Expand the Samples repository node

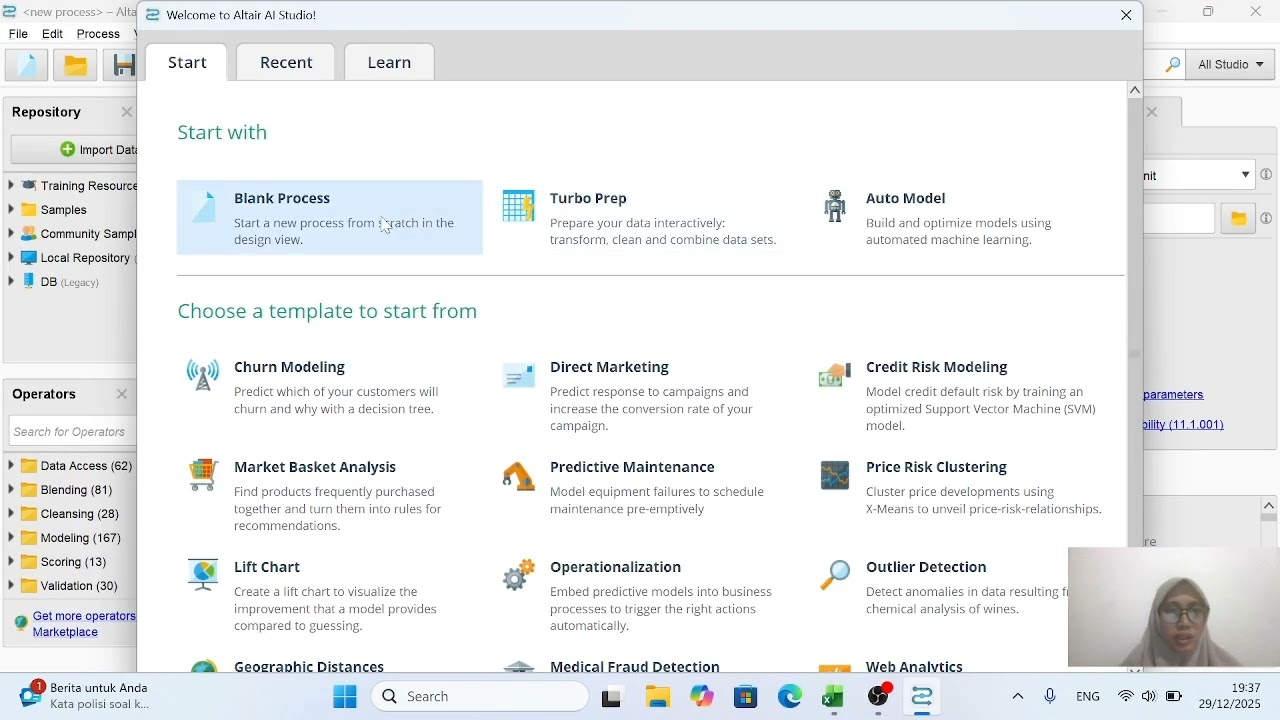(11, 209)
